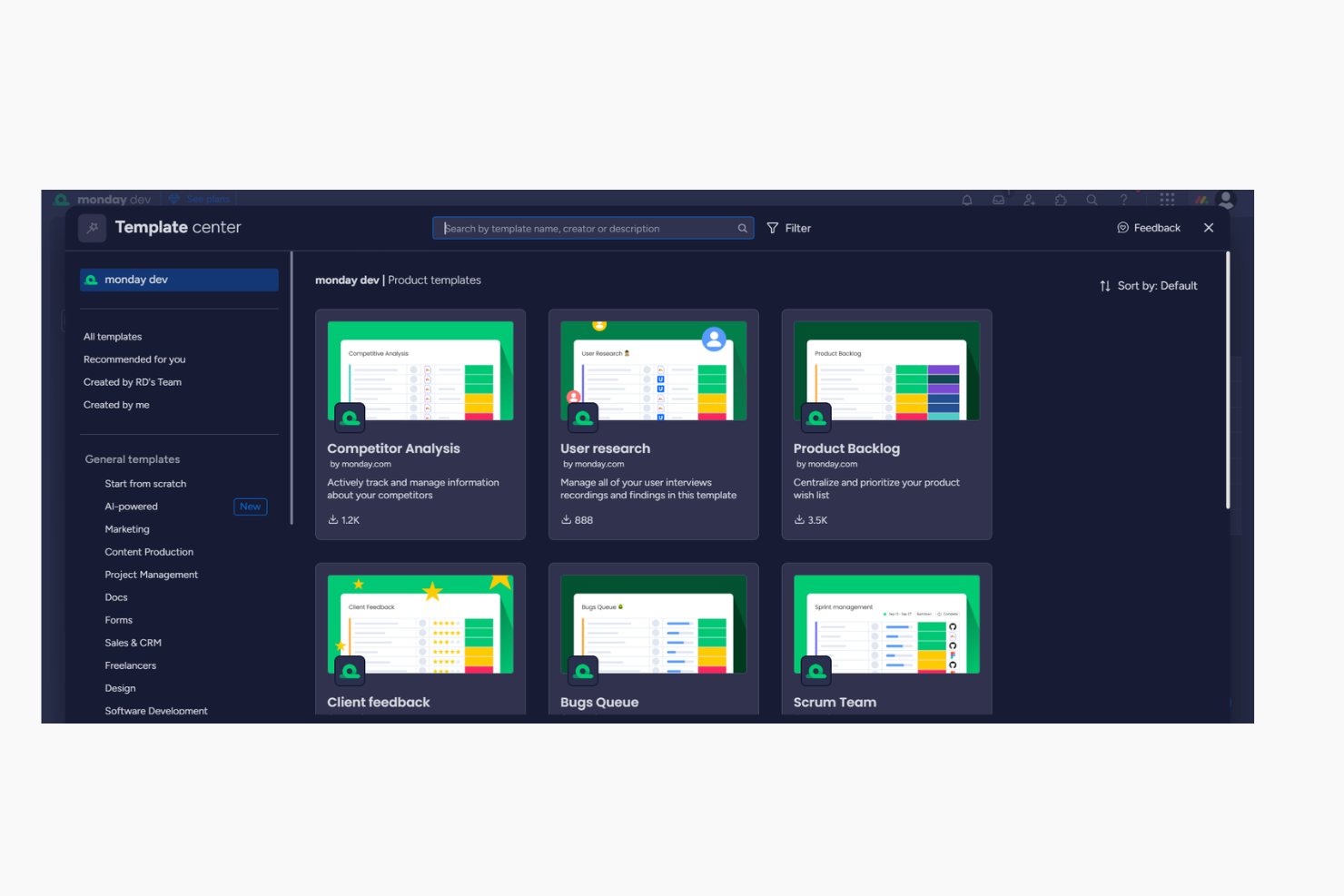Screen dimensions: 1344x896
Task: Click monday dev logo badge on Bugs Queue card
Action: coord(583,671)
